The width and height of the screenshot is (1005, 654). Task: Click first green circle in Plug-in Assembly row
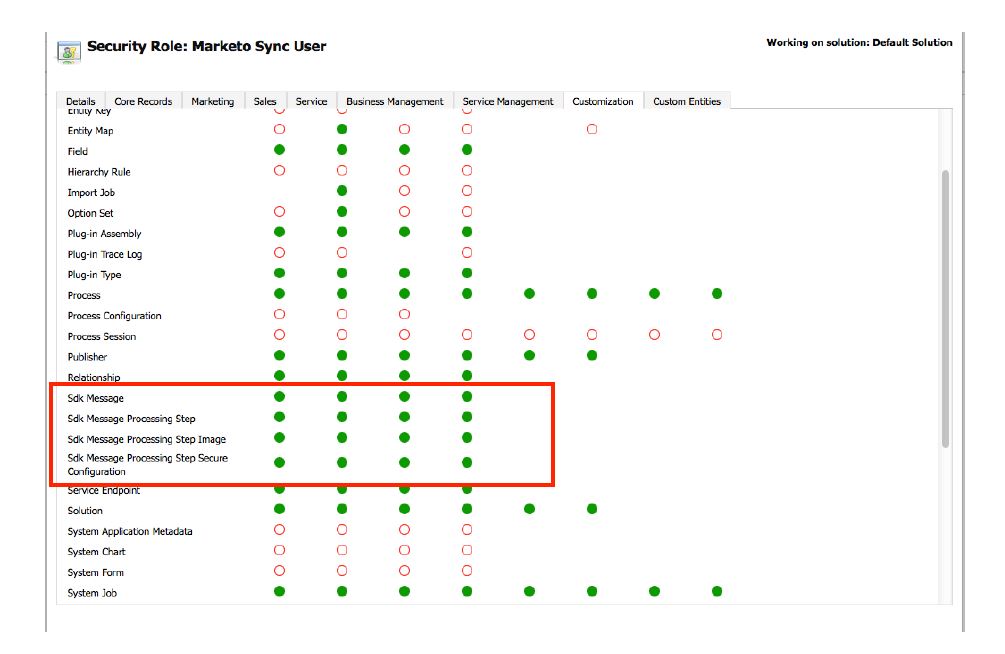tap(279, 232)
